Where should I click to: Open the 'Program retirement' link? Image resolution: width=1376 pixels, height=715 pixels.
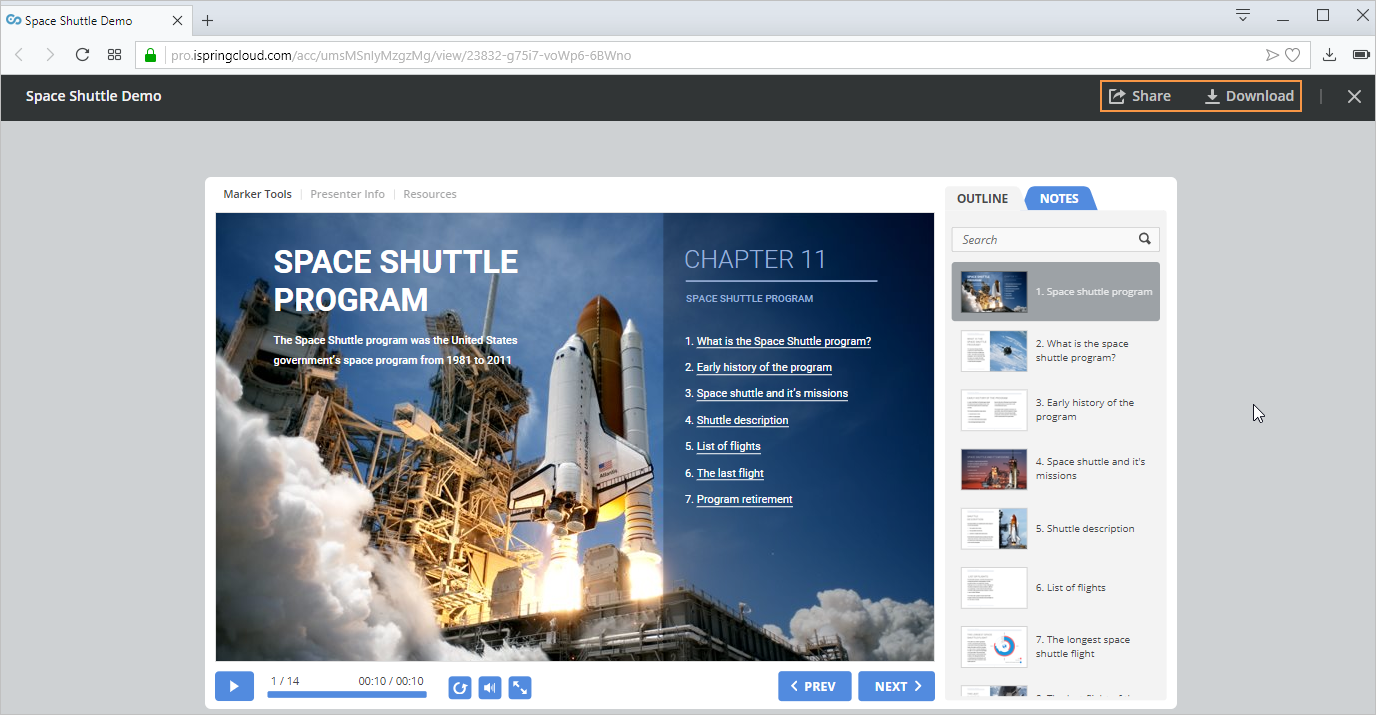[745, 499]
